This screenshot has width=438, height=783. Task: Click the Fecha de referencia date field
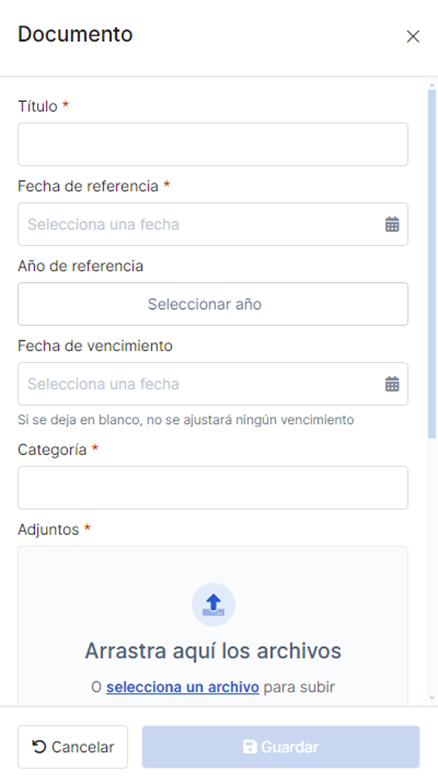[213, 224]
